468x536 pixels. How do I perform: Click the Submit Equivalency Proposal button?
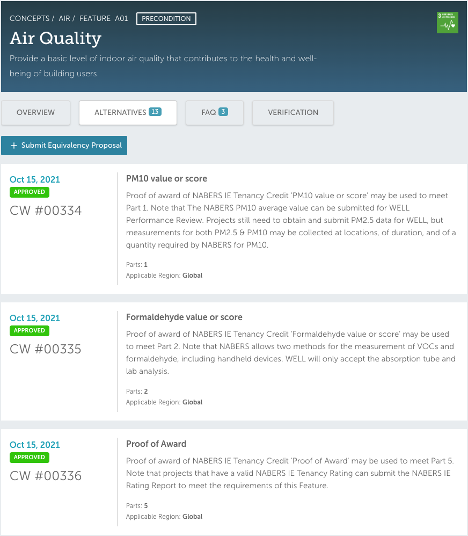pyautogui.click(x=64, y=146)
